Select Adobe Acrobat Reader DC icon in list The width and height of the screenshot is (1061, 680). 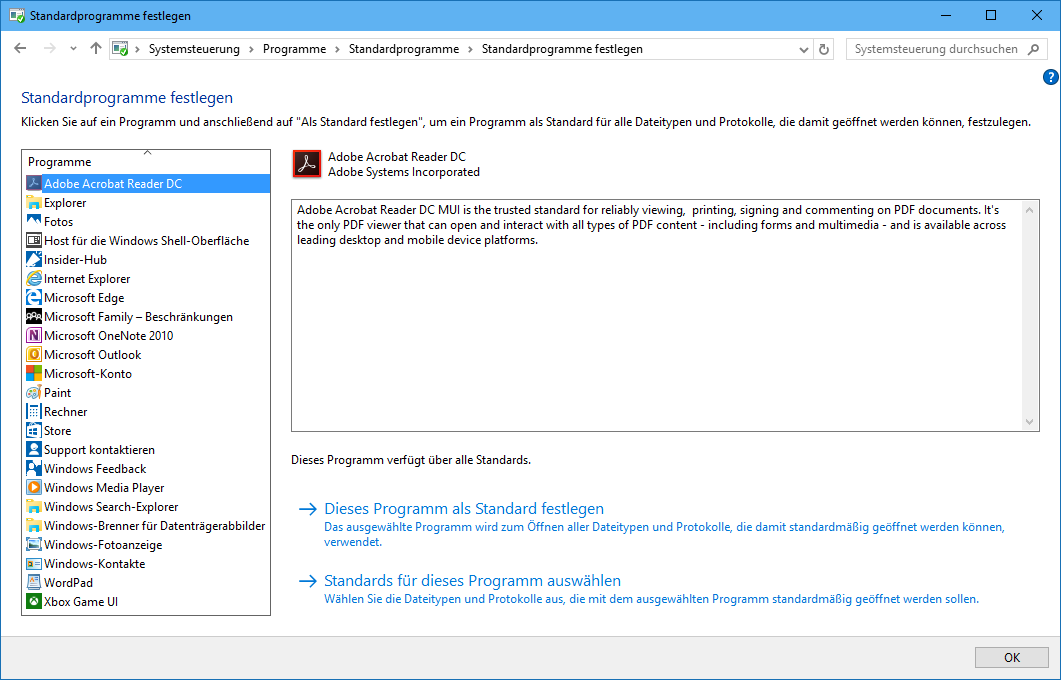tap(34, 183)
